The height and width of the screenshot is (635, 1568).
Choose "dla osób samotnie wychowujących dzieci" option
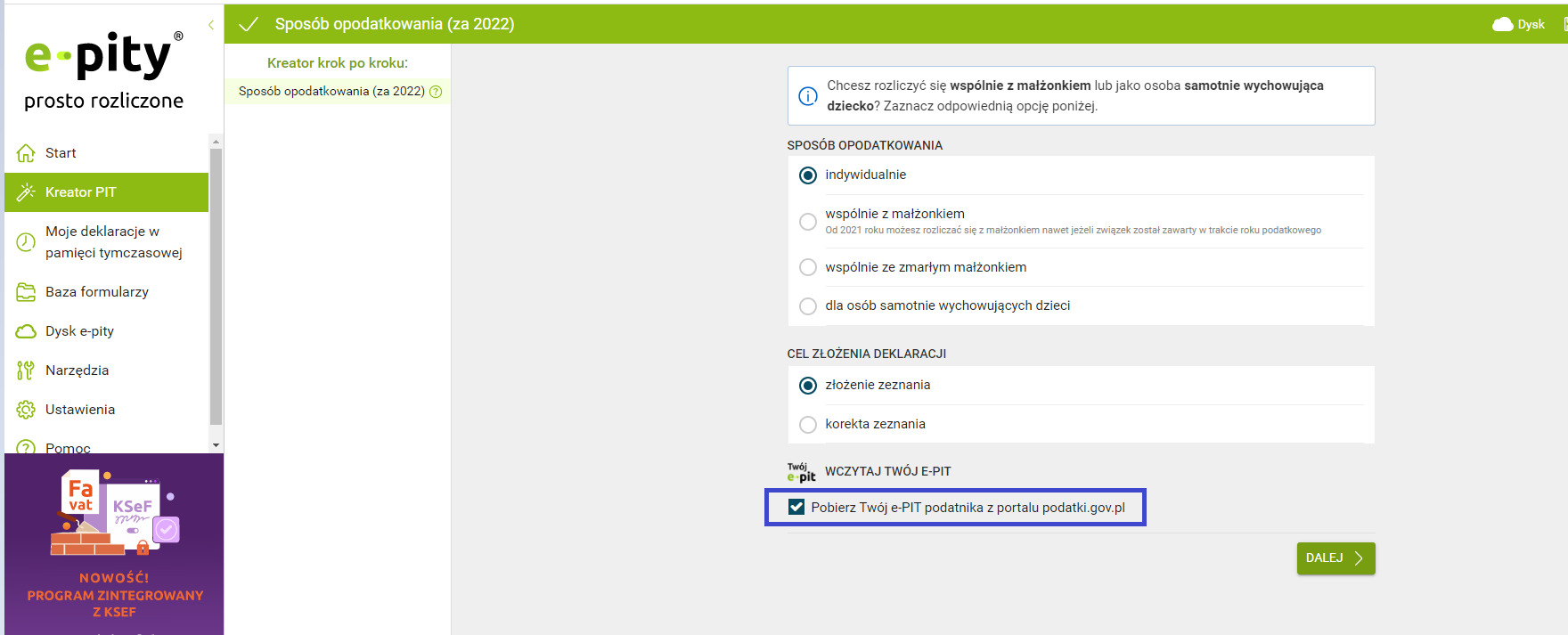click(808, 306)
